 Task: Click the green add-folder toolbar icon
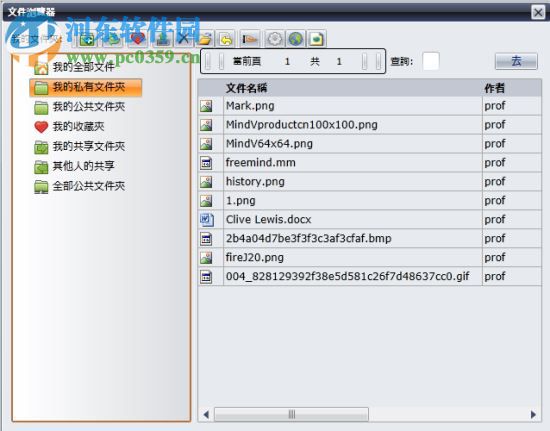(87, 39)
